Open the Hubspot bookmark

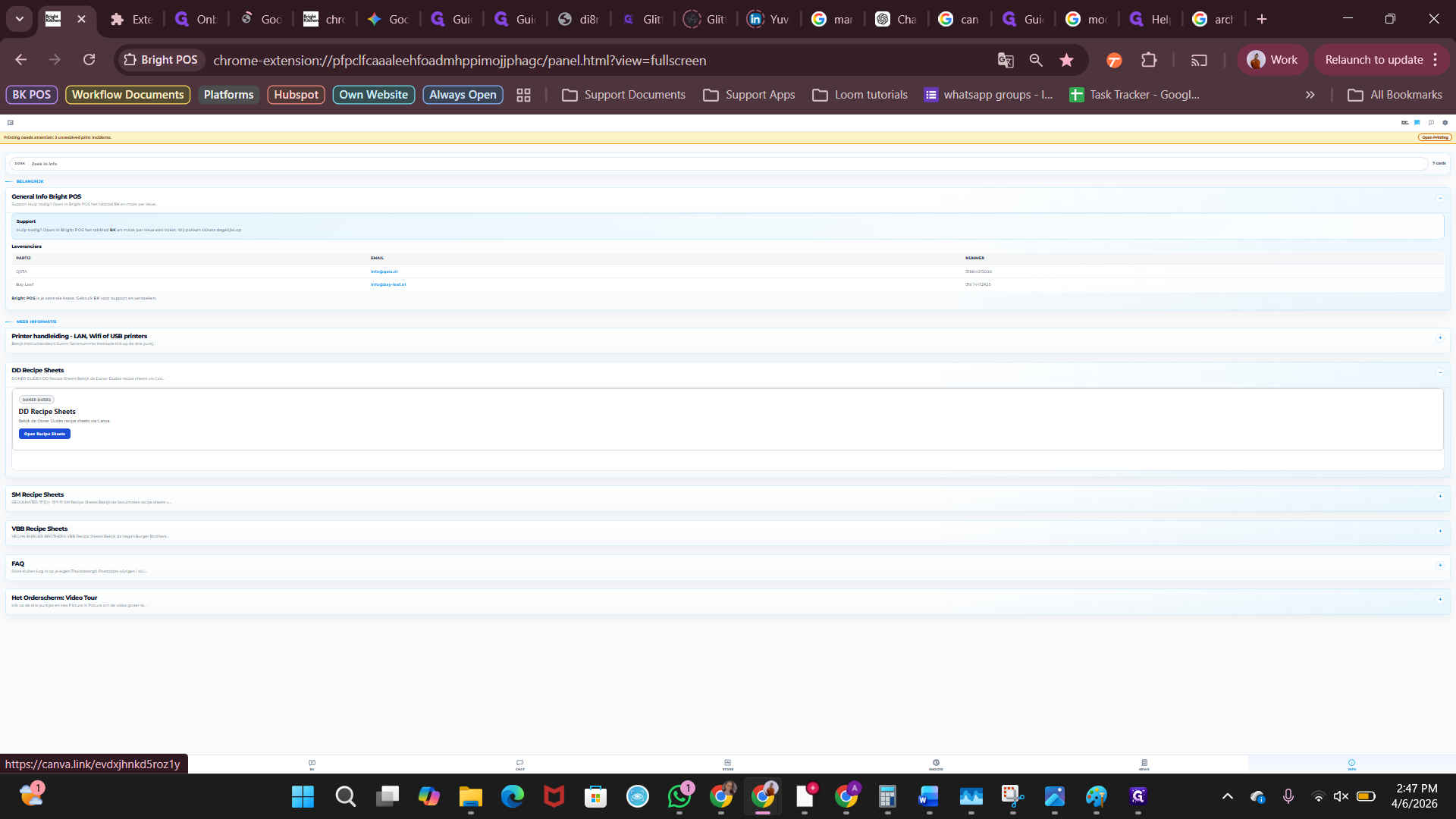(296, 95)
